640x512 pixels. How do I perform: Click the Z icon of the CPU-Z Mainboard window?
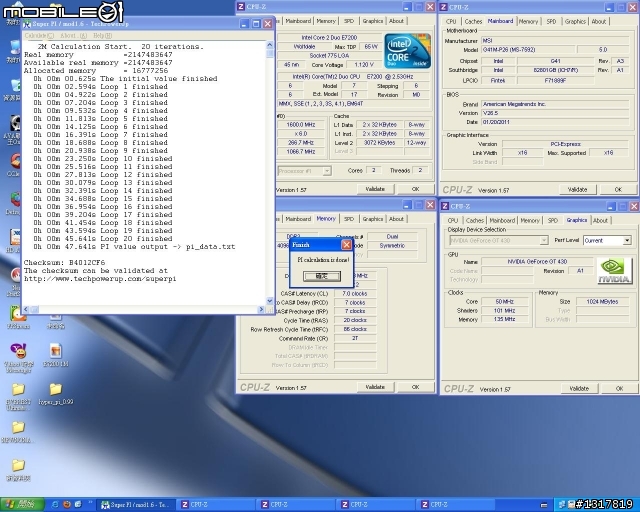[x=444, y=7]
